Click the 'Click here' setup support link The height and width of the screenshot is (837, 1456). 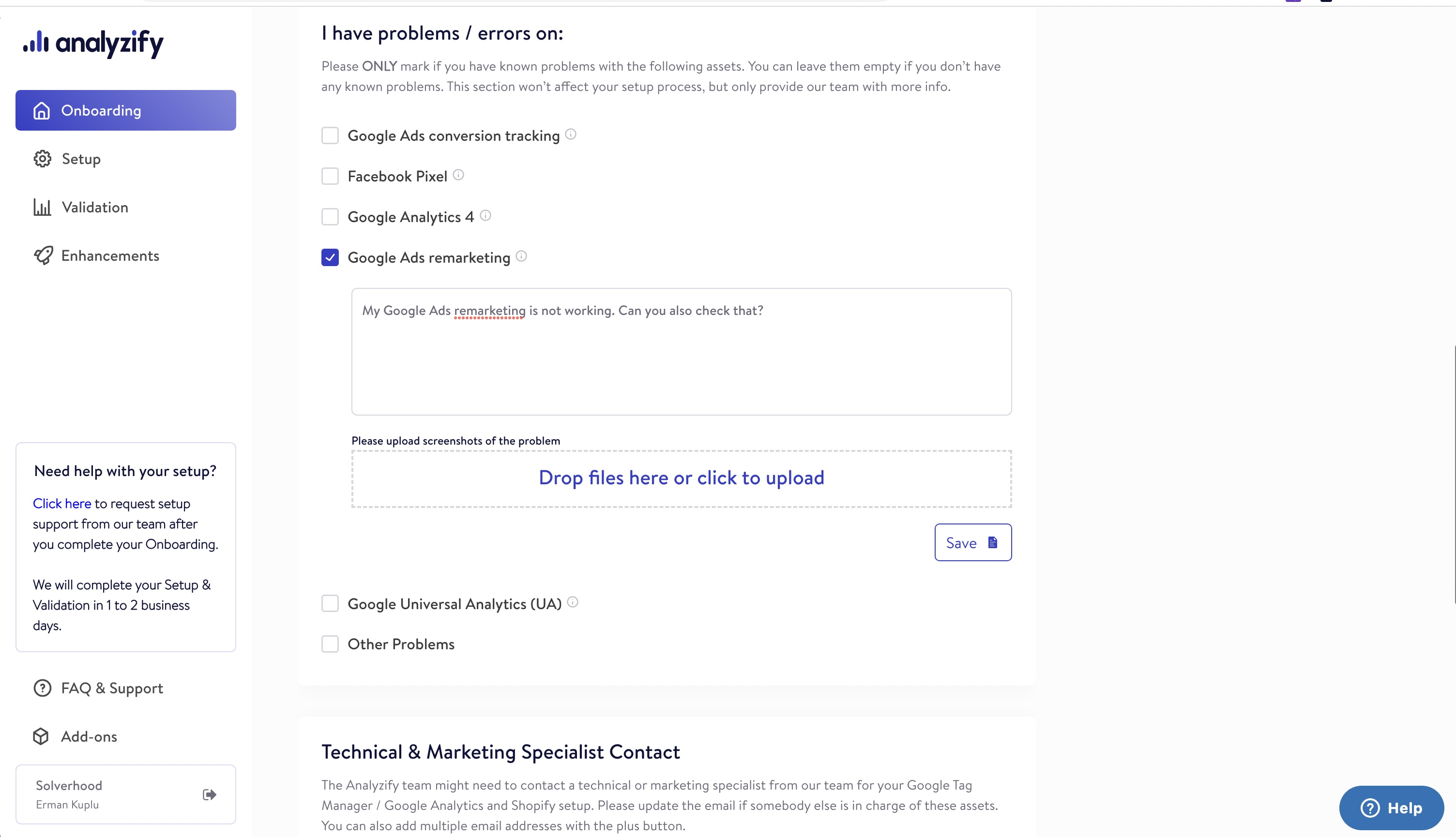tap(61, 503)
